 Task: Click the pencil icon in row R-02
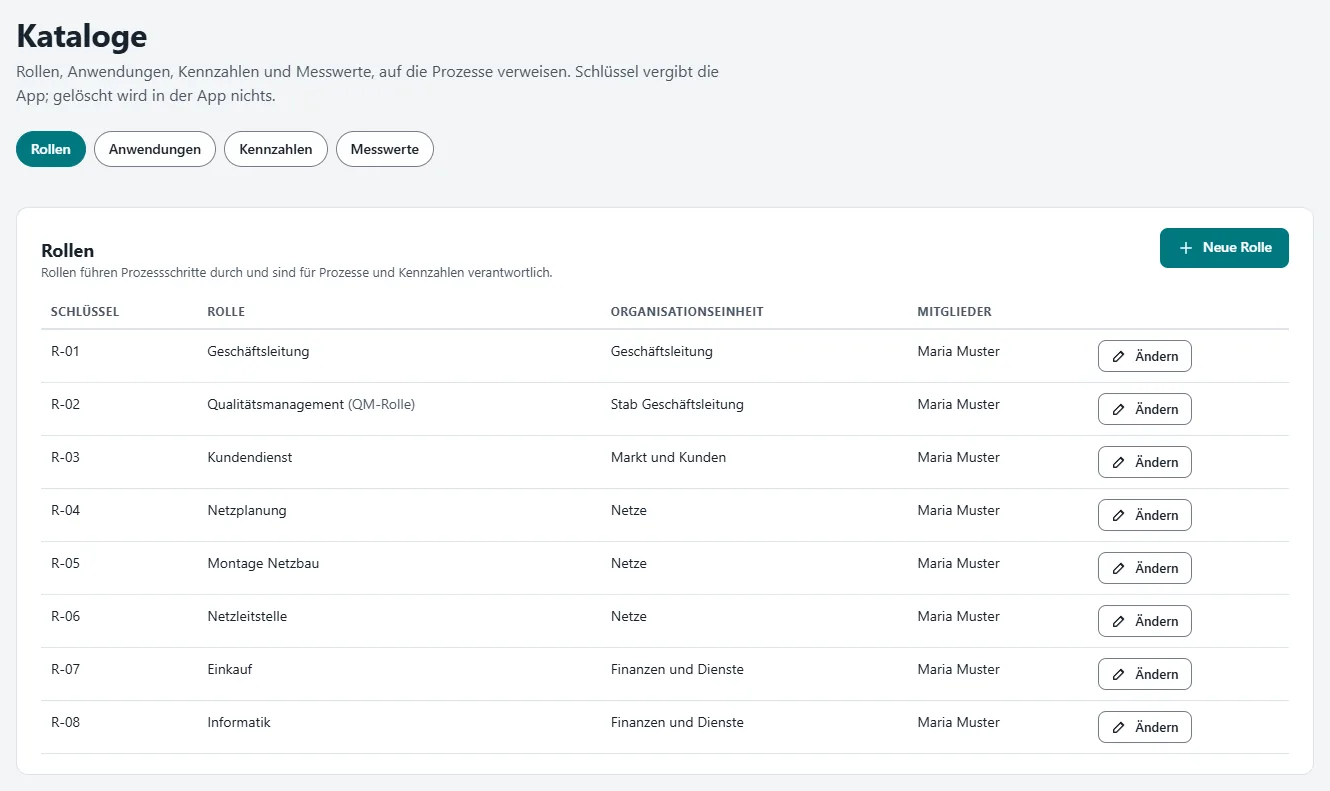1119,409
